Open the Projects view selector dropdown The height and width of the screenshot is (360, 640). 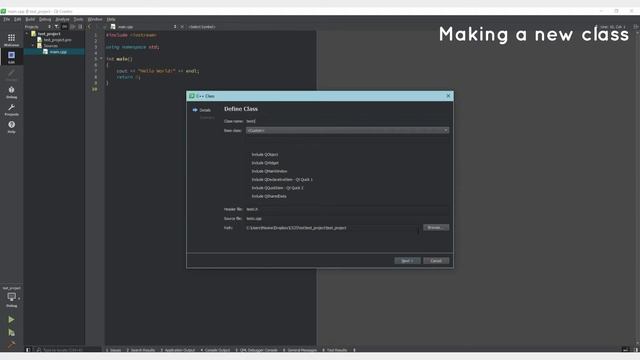pyautogui.click(x=39, y=27)
